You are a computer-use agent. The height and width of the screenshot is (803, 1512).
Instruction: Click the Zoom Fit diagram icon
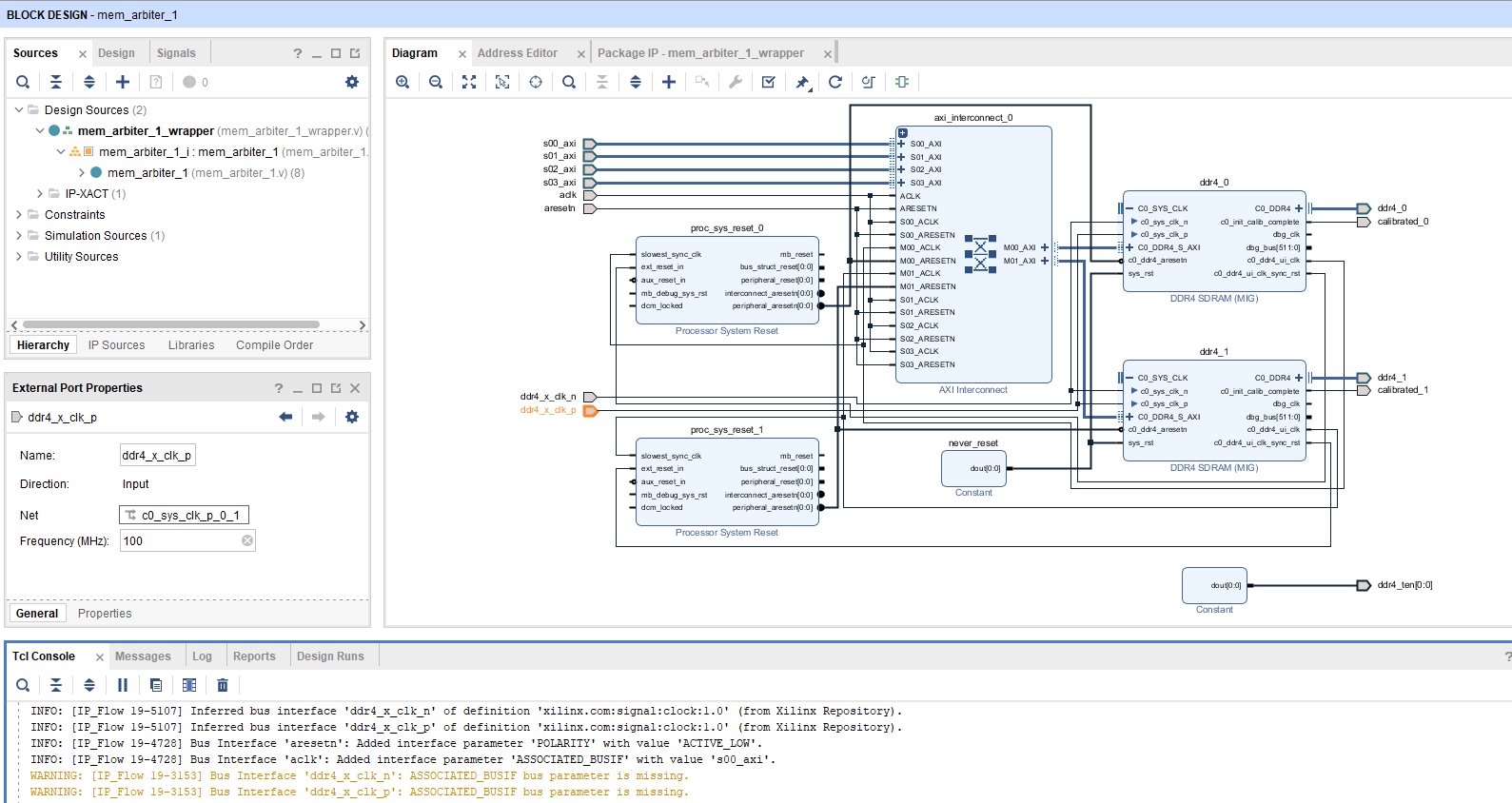(x=469, y=82)
